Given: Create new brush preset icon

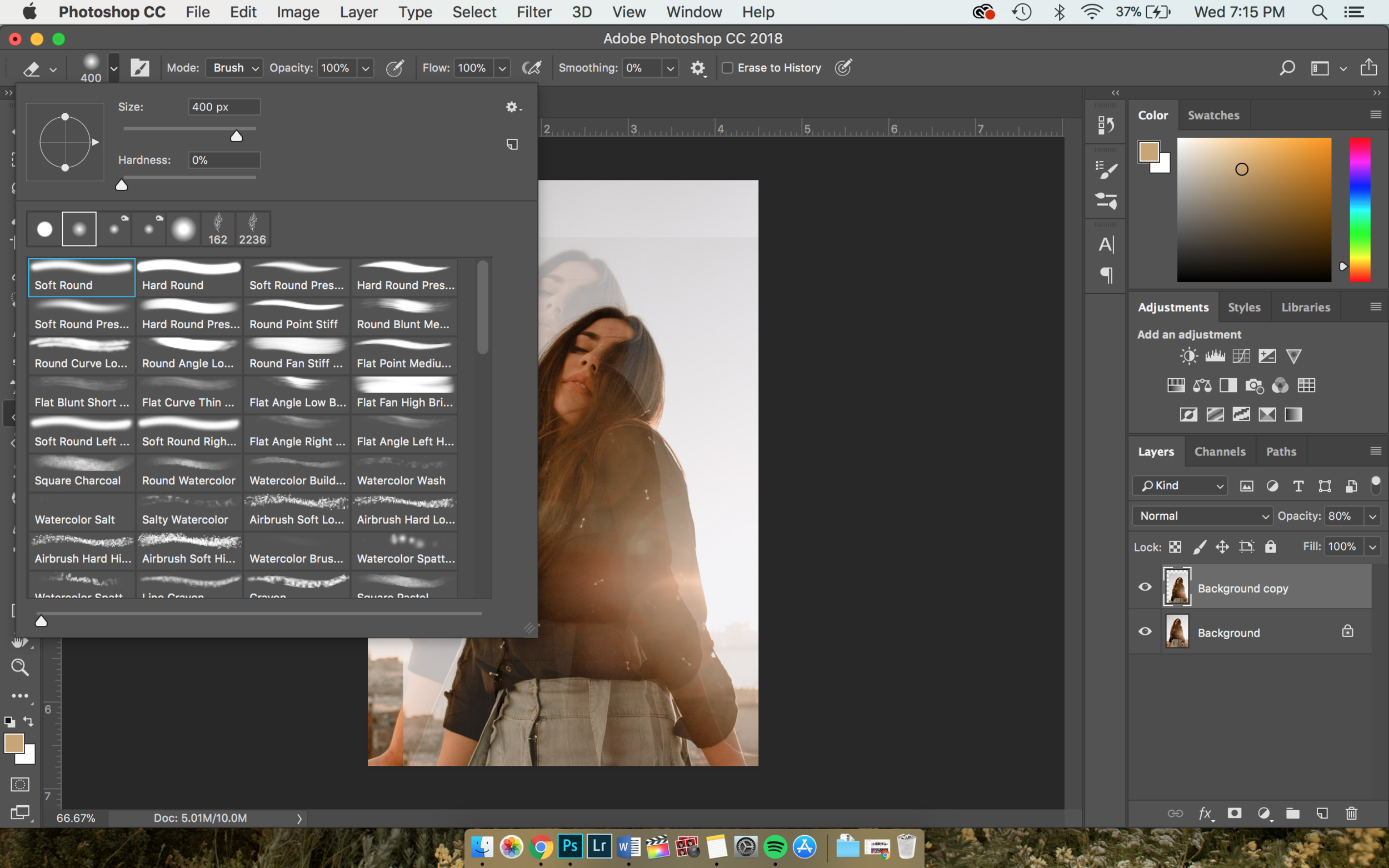Looking at the screenshot, I should (512, 144).
